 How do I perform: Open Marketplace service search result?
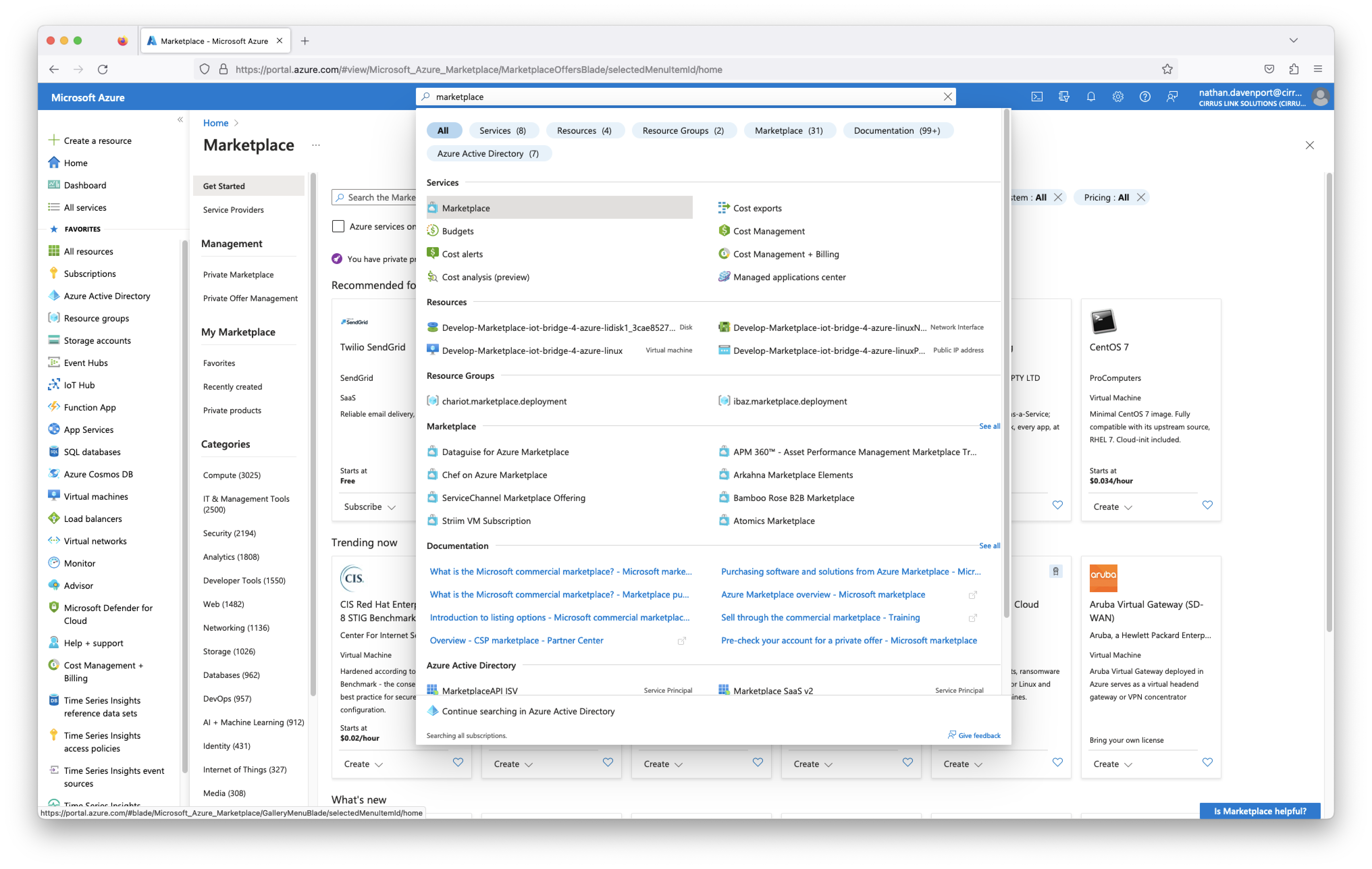click(x=559, y=208)
